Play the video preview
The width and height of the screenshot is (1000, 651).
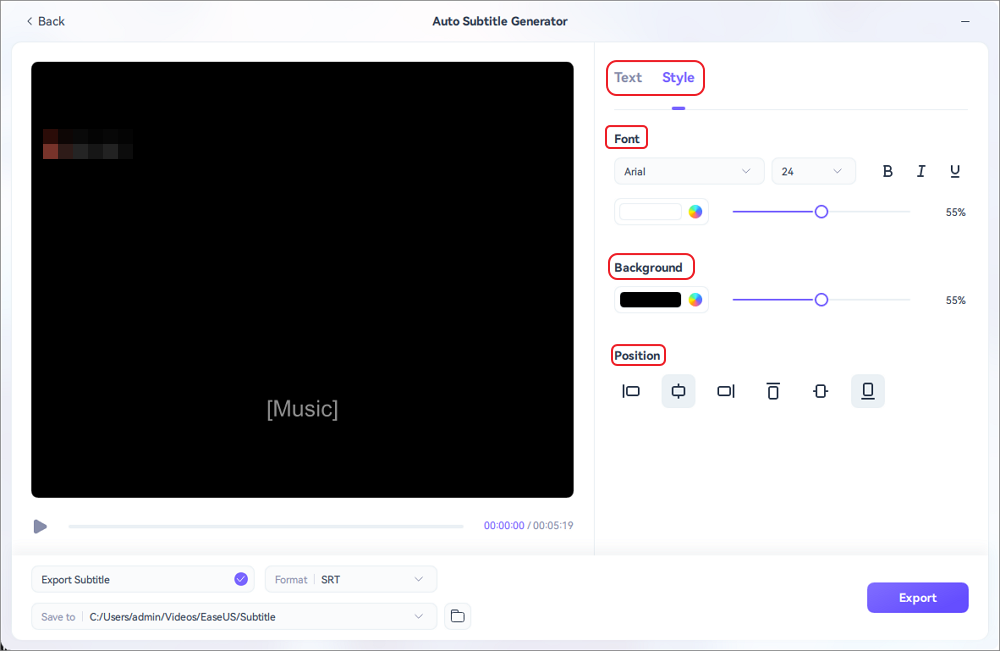coord(40,526)
